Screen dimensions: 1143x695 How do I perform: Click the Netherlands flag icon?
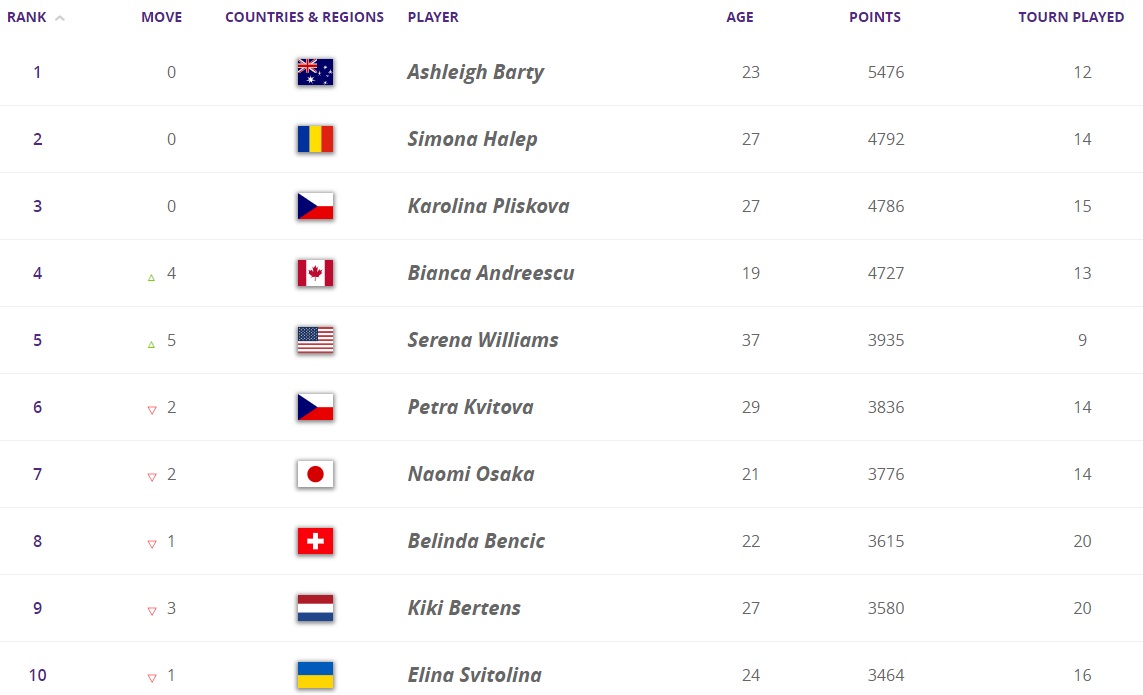tap(315, 608)
